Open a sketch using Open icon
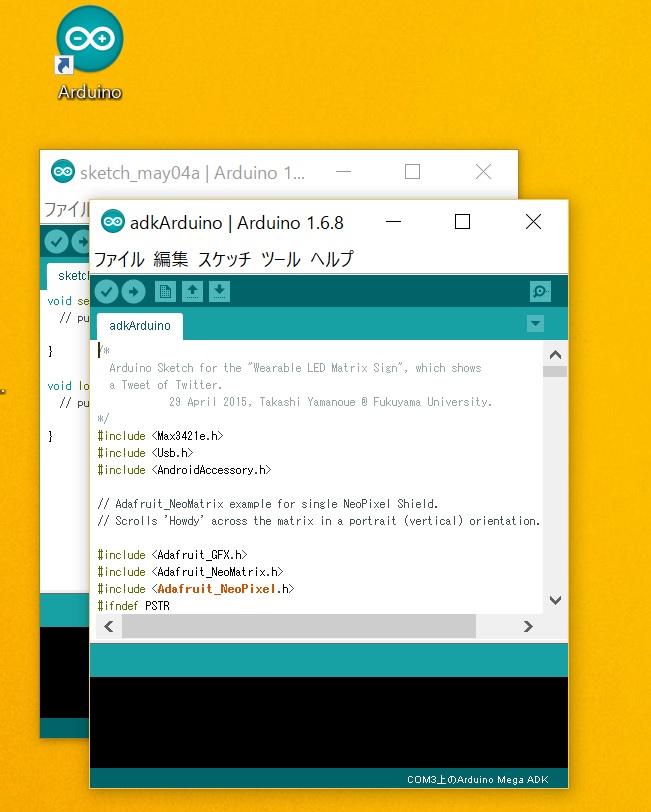The image size is (651, 812). tap(193, 292)
